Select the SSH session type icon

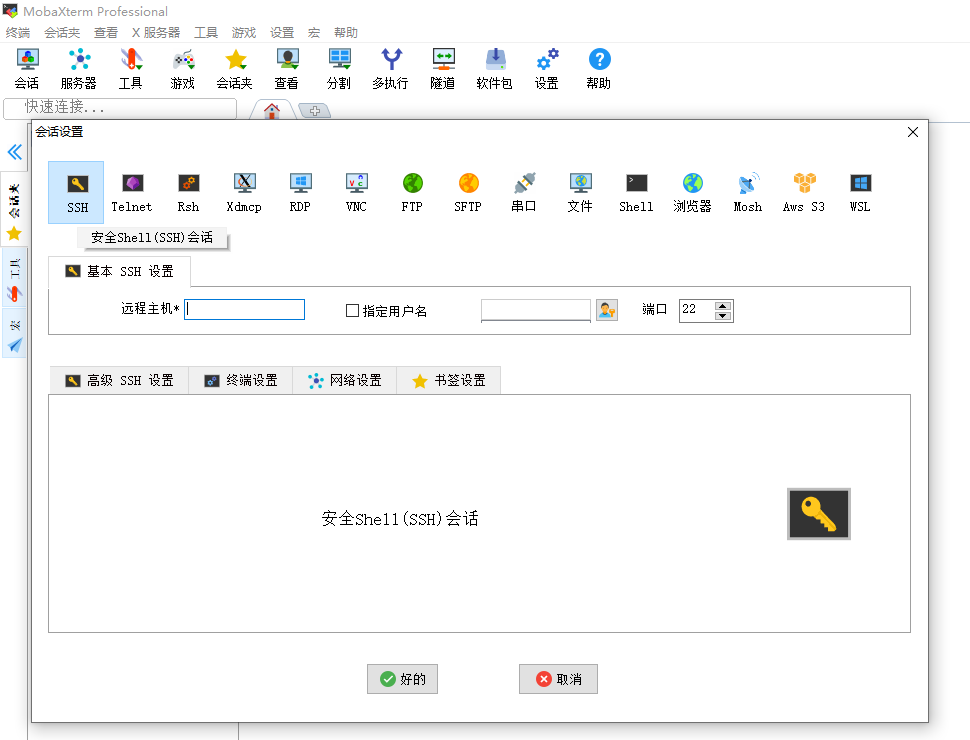click(76, 192)
